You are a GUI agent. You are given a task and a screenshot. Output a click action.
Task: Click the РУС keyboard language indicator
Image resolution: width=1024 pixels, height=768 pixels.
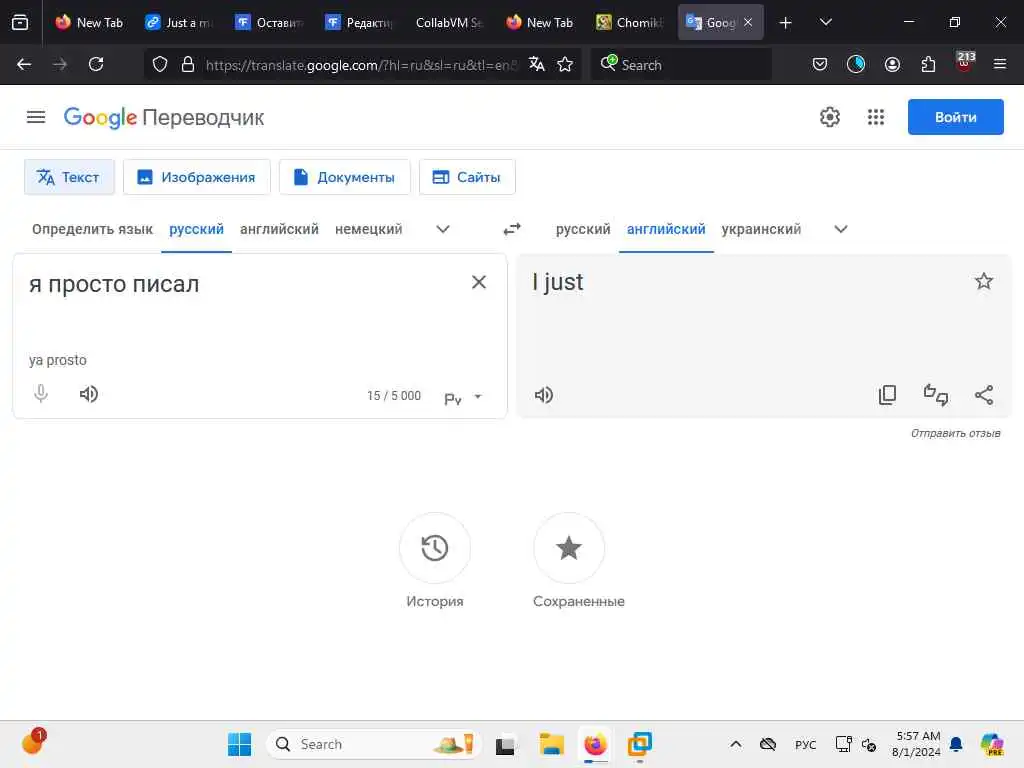[805, 744]
